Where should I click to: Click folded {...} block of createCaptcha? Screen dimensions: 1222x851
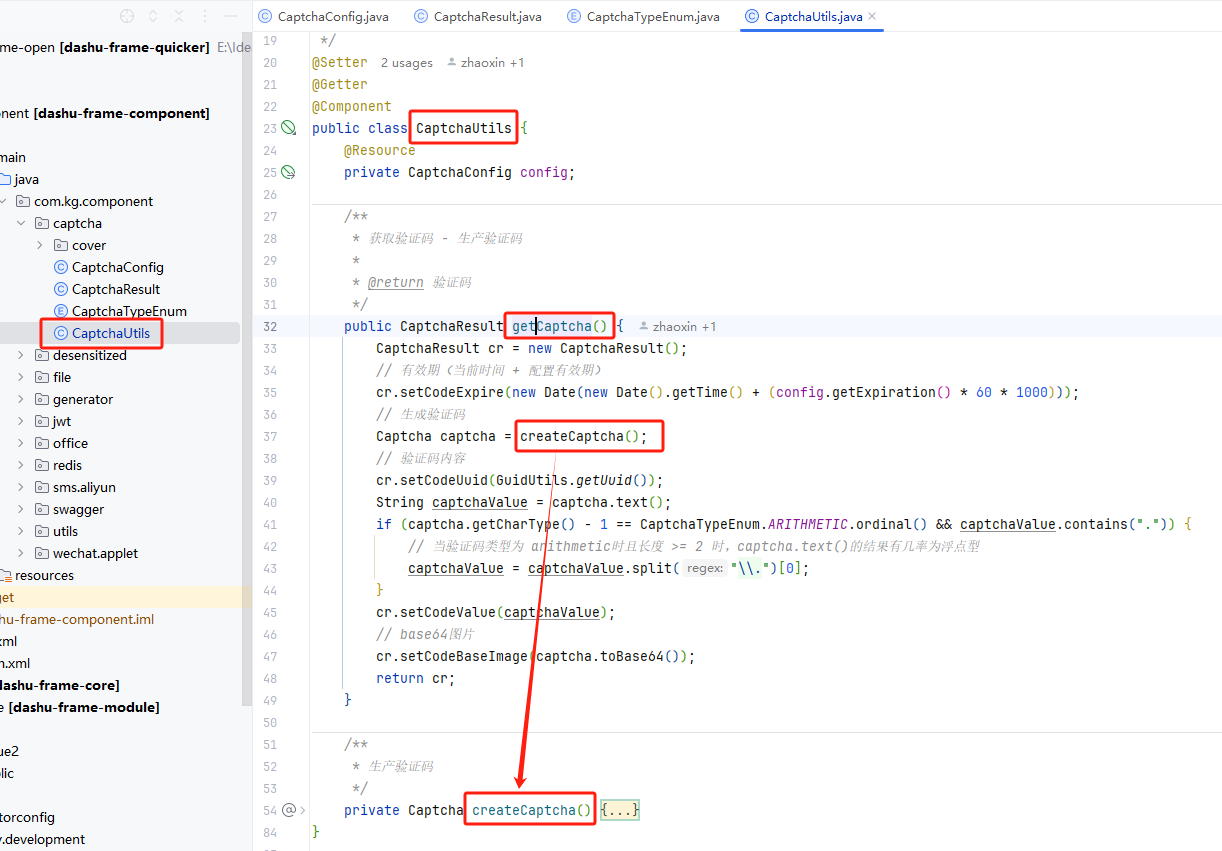click(x=620, y=810)
